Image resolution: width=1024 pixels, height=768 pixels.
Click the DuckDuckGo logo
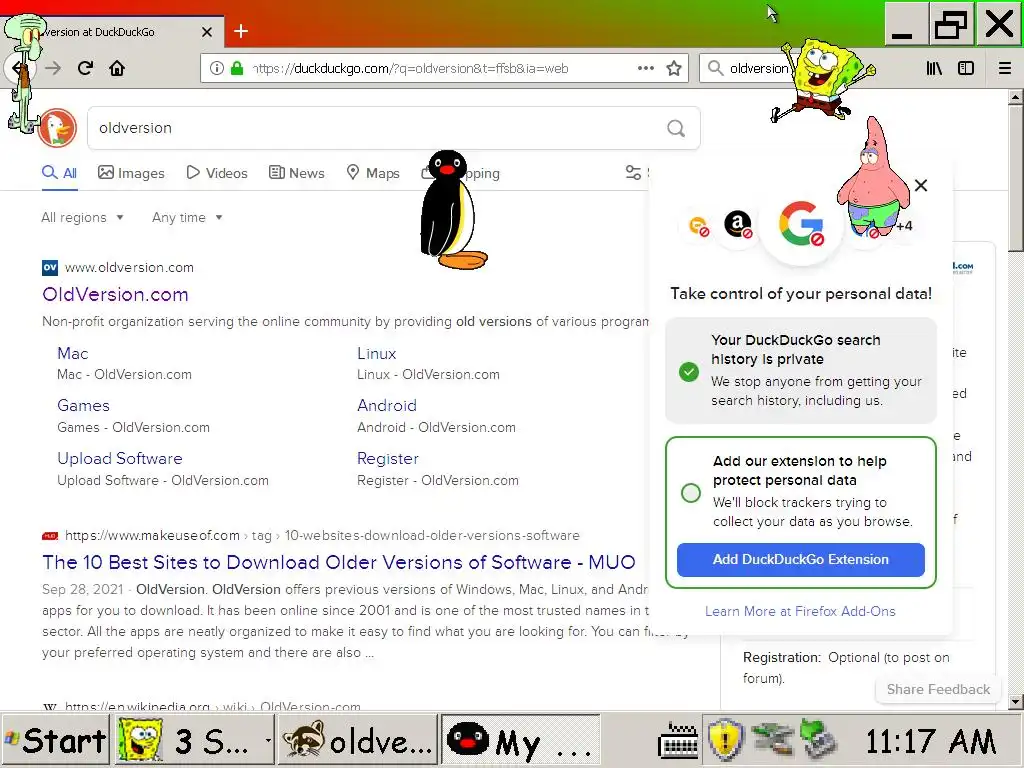coord(57,128)
